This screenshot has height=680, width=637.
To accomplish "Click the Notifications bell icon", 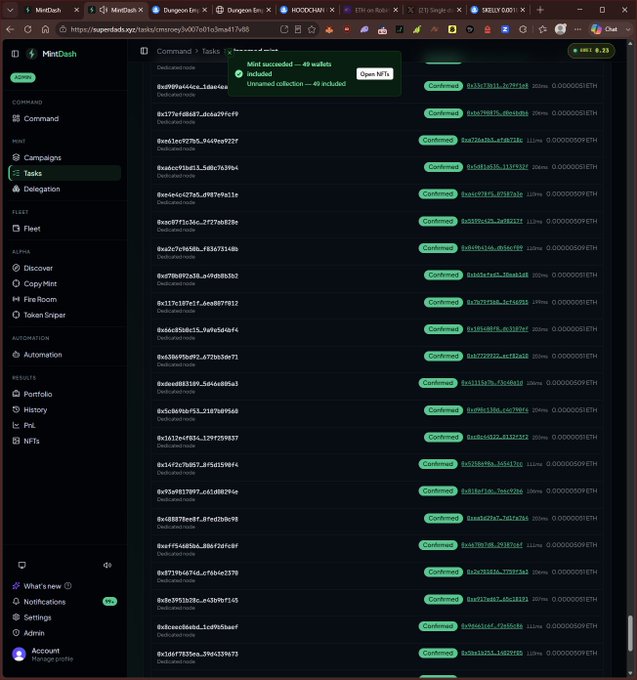I will pyautogui.click(x=16, y=602).
